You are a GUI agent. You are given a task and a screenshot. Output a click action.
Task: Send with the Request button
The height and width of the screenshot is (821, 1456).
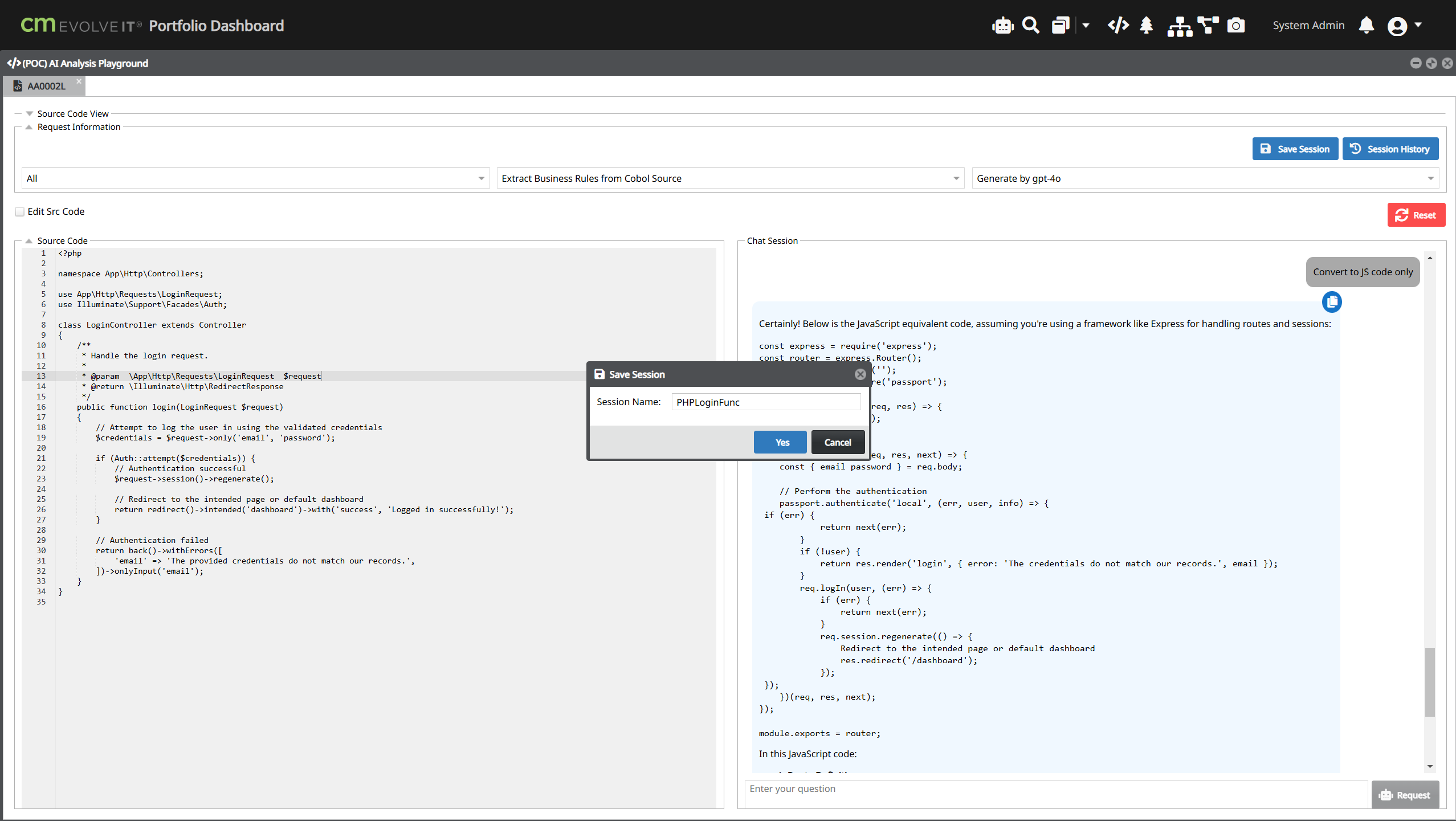click(1405, 795)
